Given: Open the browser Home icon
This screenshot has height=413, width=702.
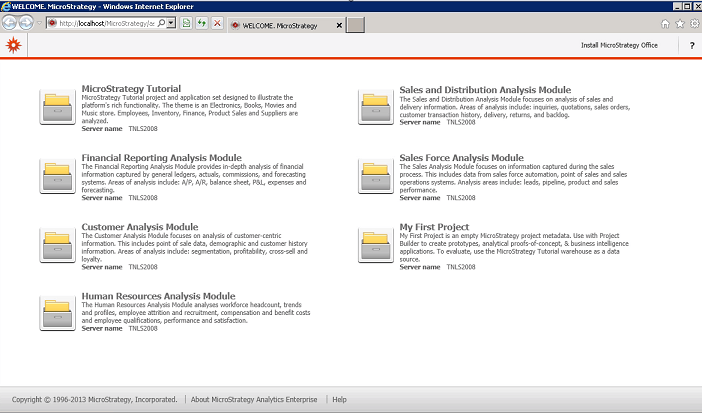Looking at the screenshot, I should (666, 23).
